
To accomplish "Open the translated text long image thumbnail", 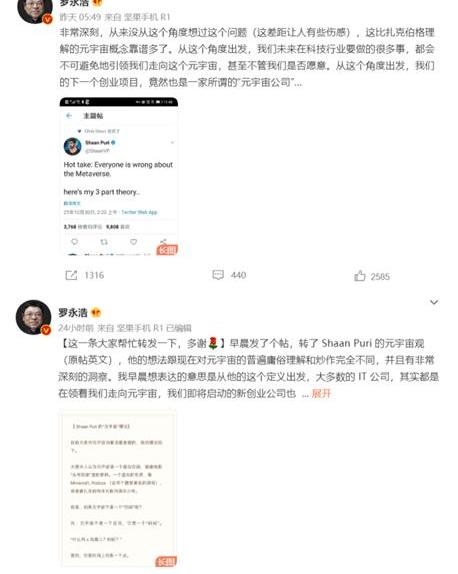I will (x=119, y=488).
